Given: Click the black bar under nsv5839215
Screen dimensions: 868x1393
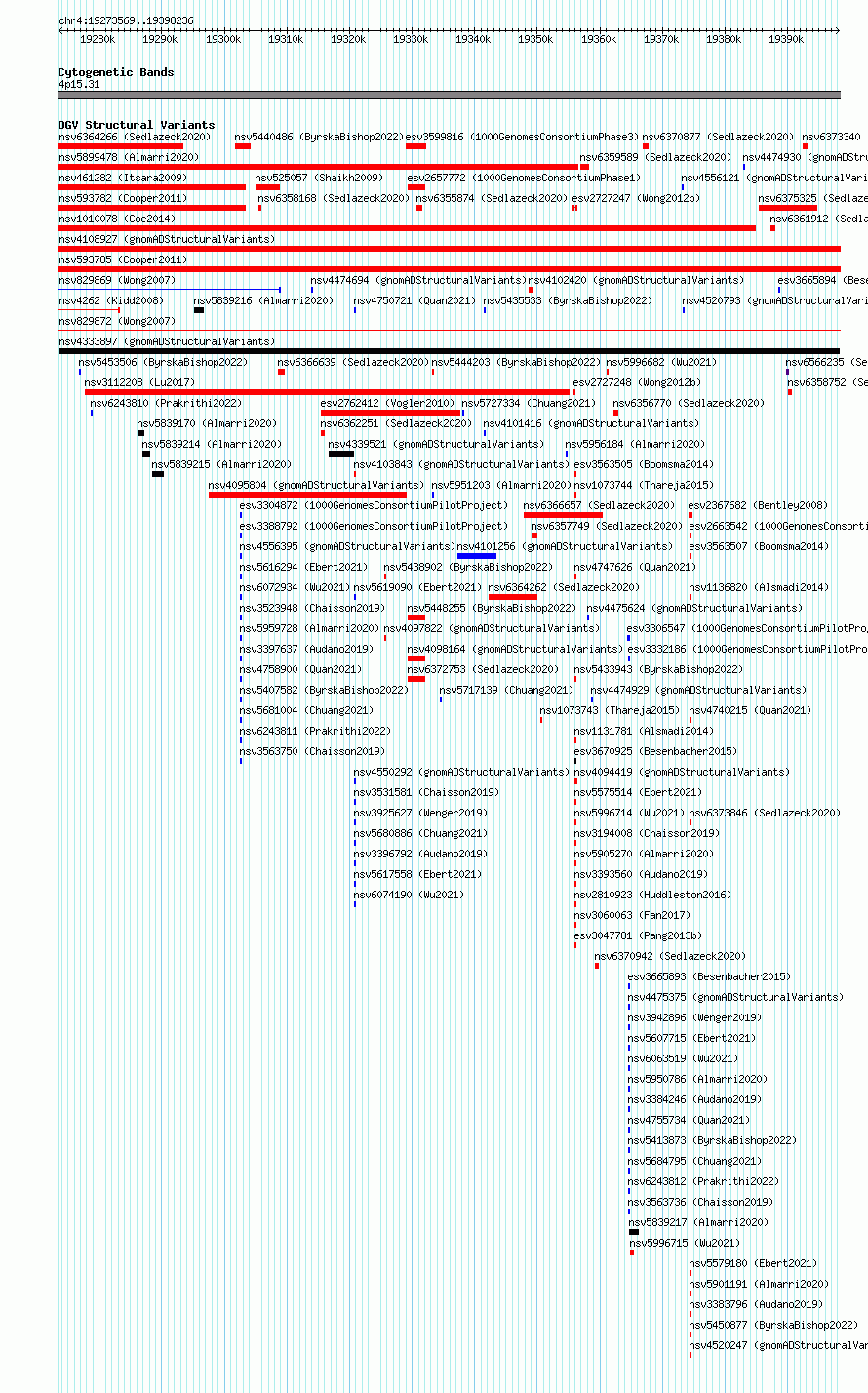Looking at the screenshot, I should pyautogui.click(x=158, y=474).
